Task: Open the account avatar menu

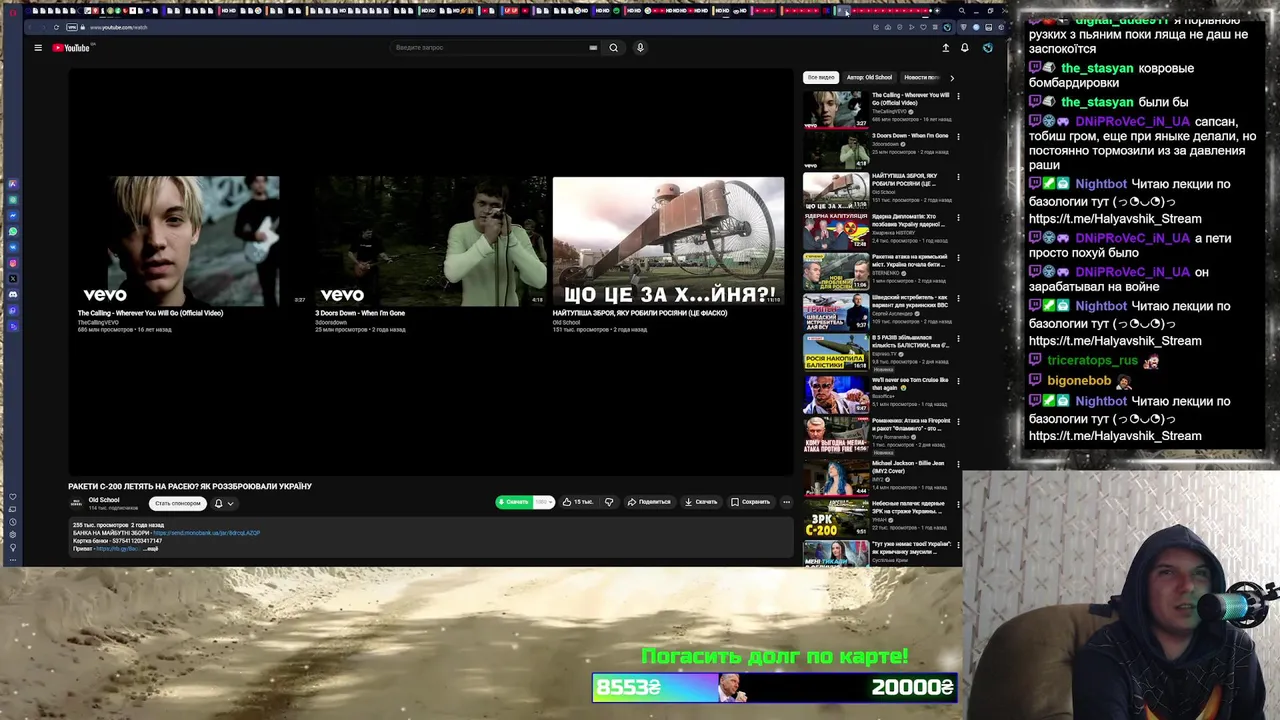Action: point(987,47)
